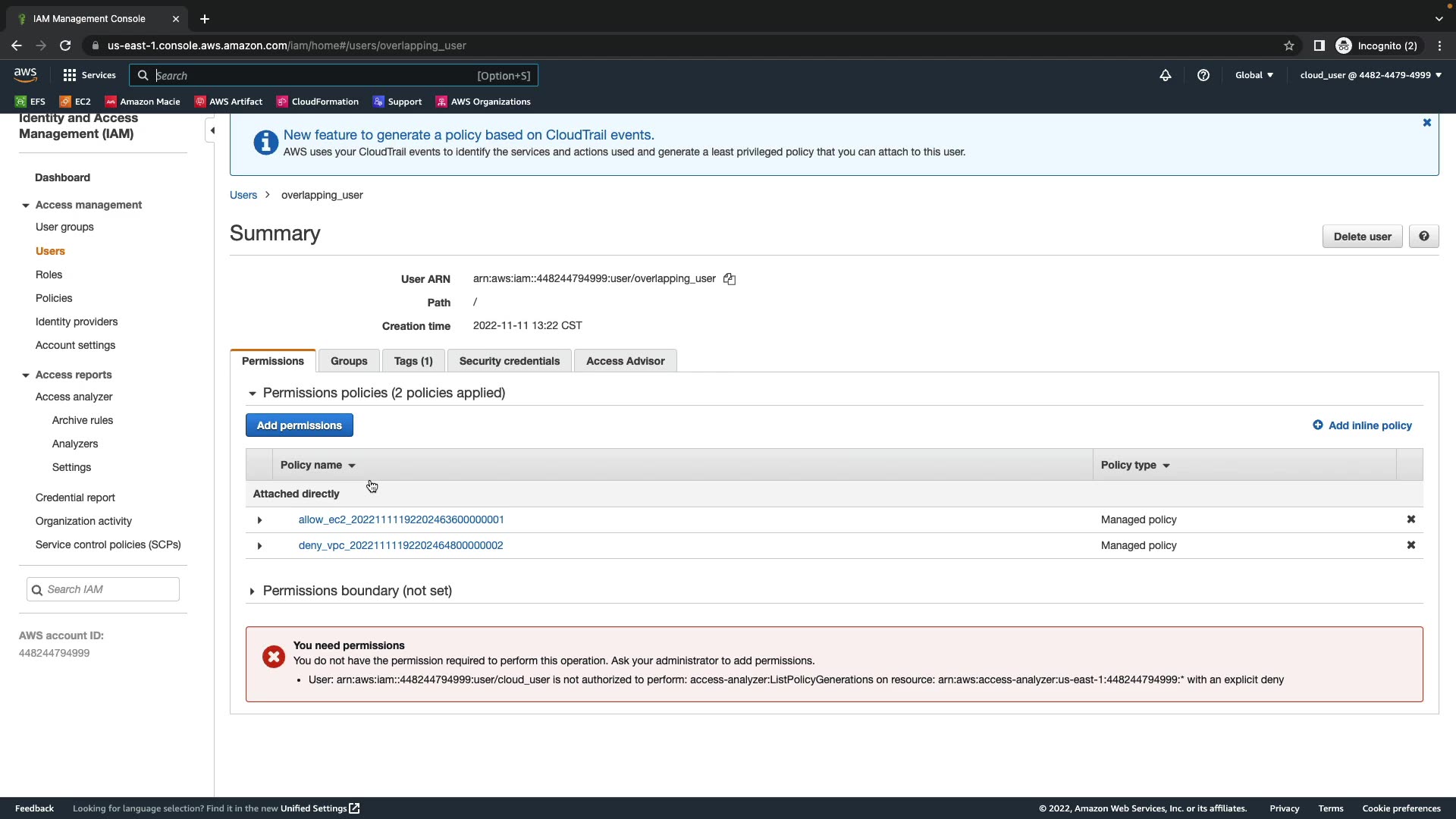The width and height of the screenshot is (1456, 819).
Task: Switch to the Security credentials tab
Action: (x=510, y=361)
